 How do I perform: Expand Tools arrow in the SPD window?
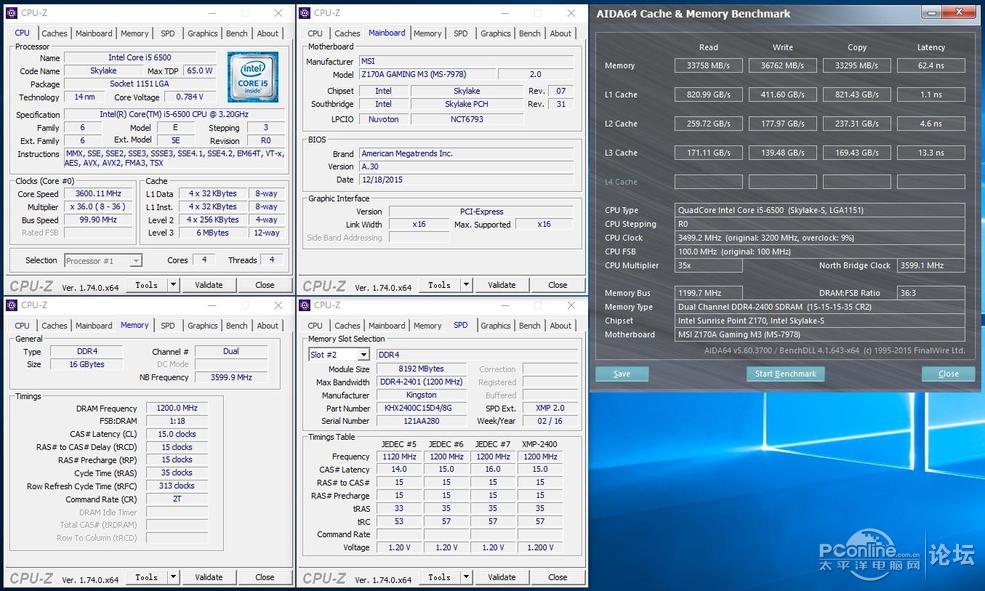(465, 577)
